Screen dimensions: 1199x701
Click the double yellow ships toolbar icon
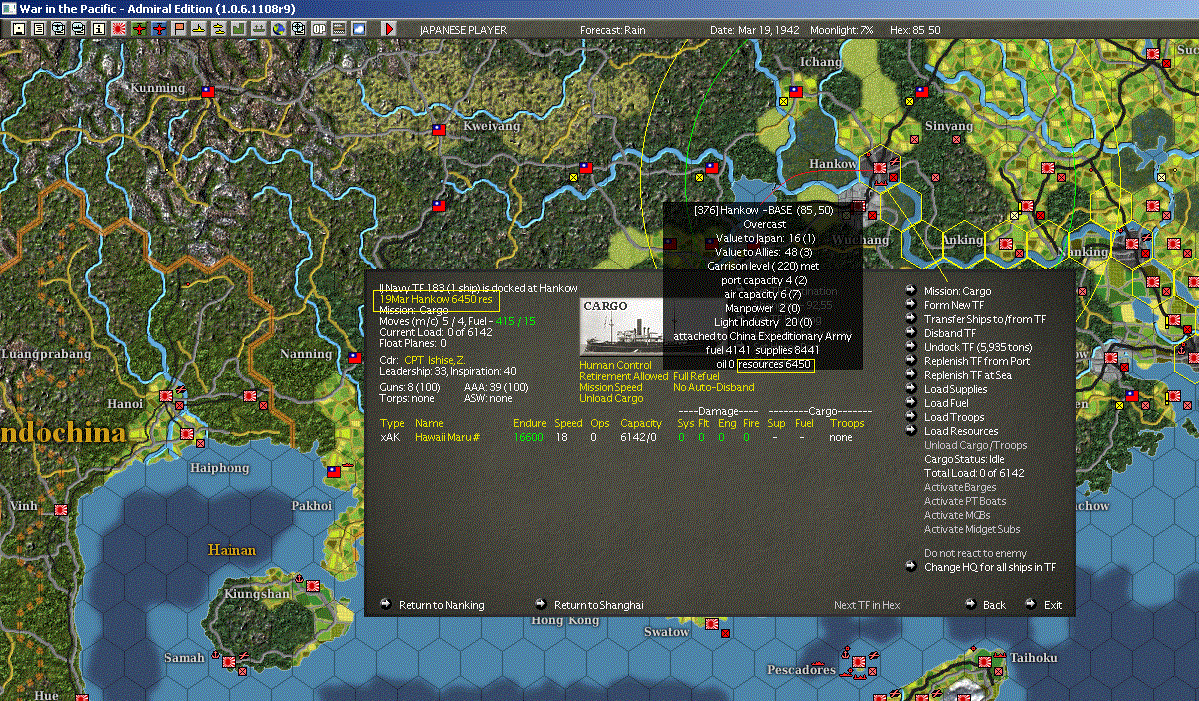tap(218, 29)
